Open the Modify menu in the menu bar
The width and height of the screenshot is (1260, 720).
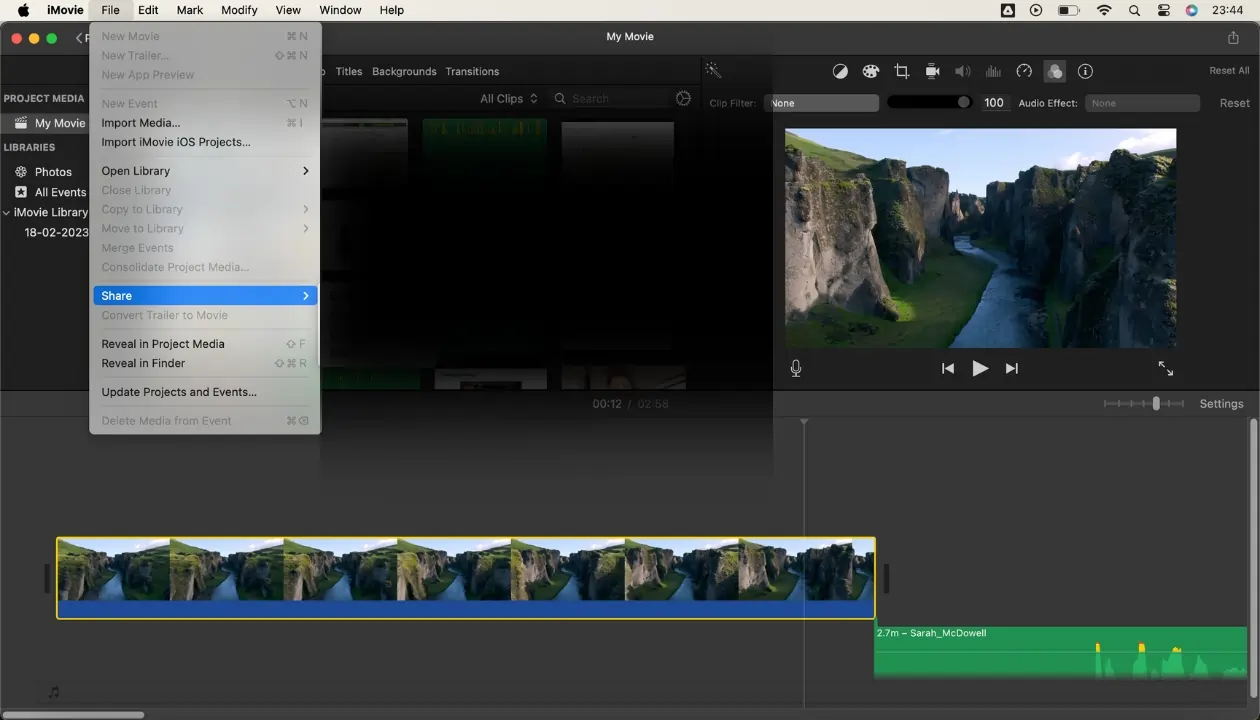click(239, 10)
